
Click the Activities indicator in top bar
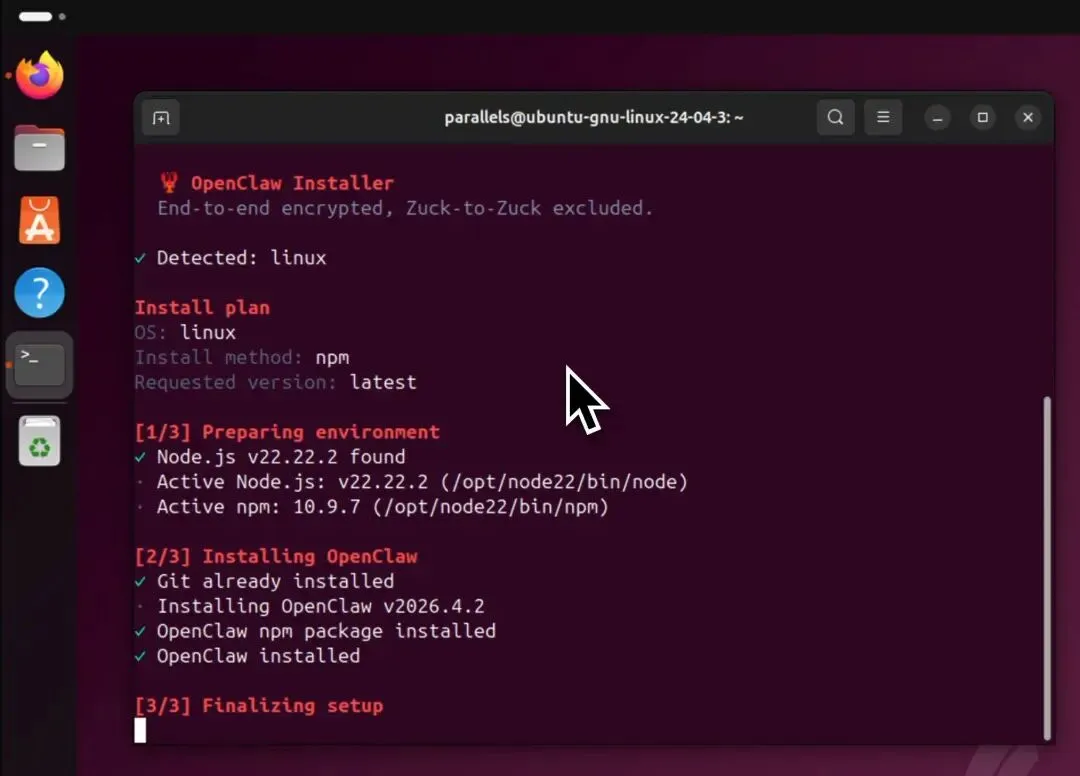(x=42, y=17)
